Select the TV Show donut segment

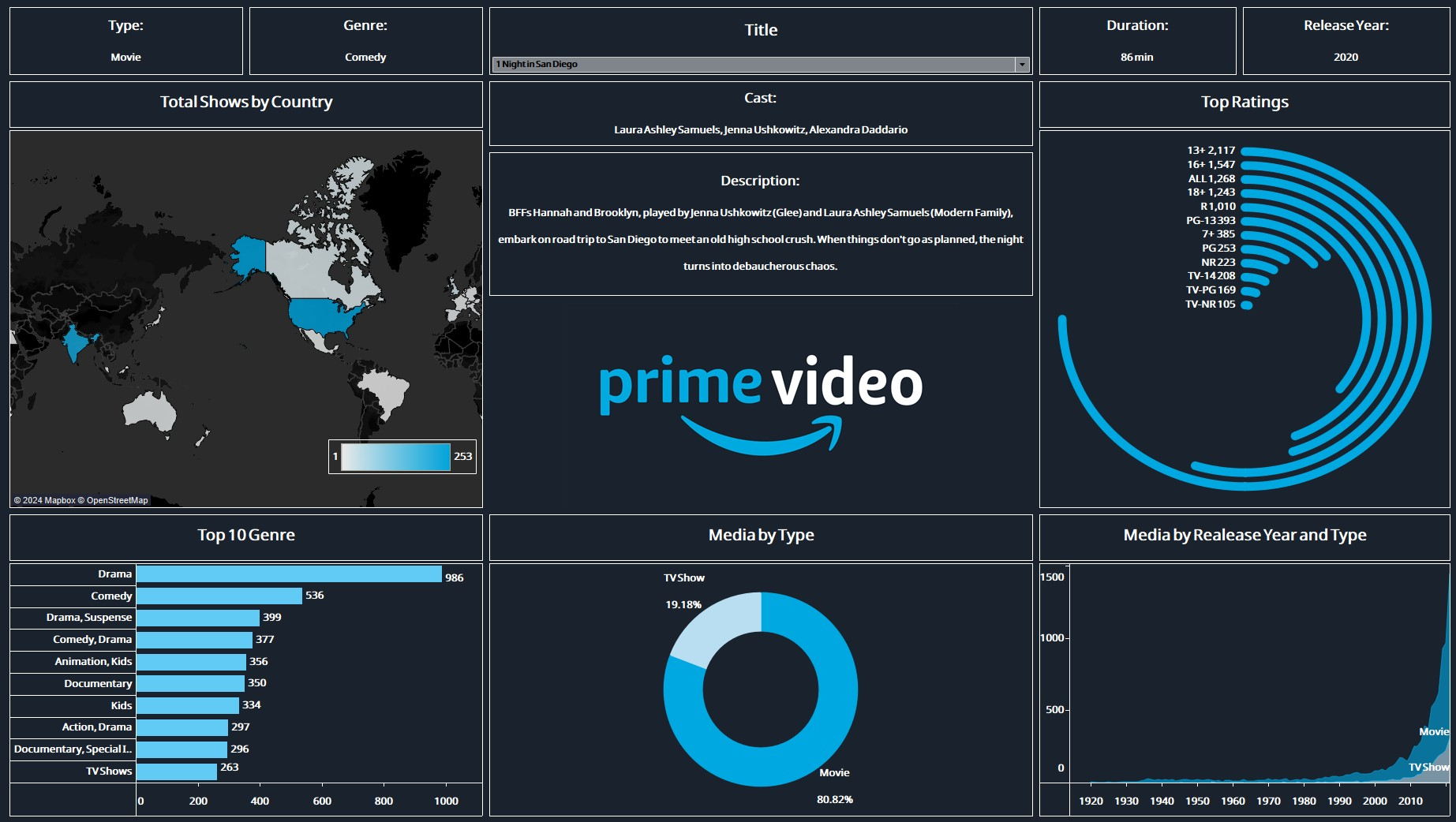(714, 630)
